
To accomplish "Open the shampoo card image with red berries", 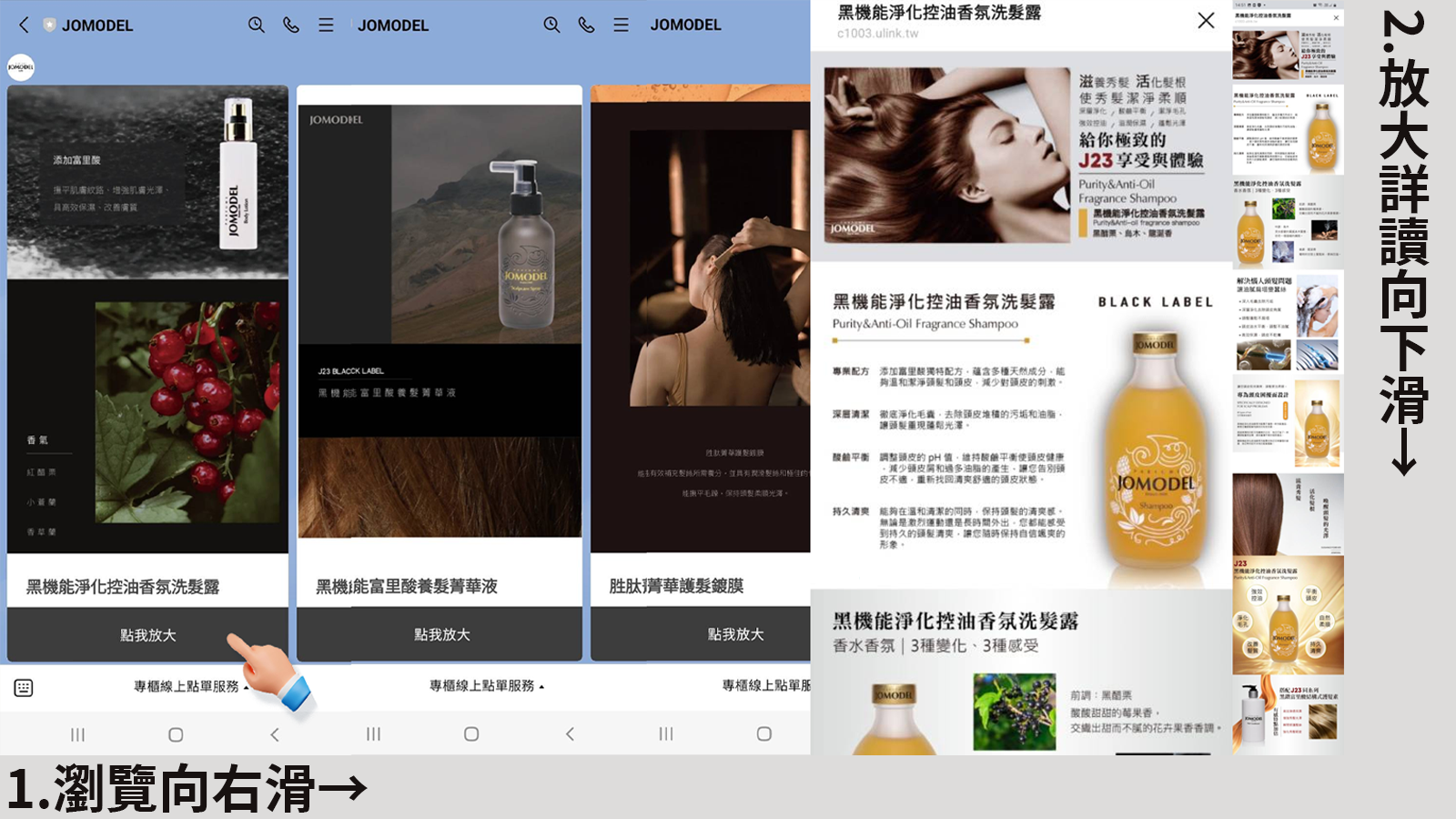I will (x=148, y=319).
